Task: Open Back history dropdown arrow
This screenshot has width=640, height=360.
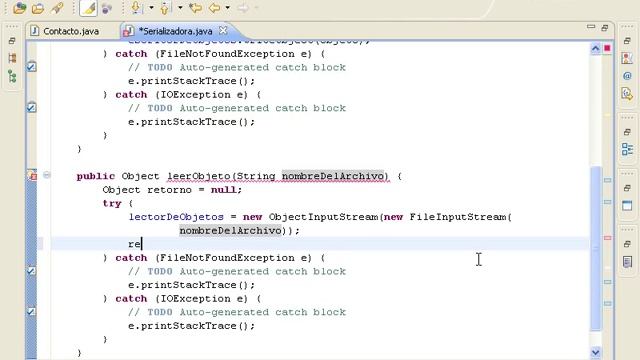Action: click(228, 8)
